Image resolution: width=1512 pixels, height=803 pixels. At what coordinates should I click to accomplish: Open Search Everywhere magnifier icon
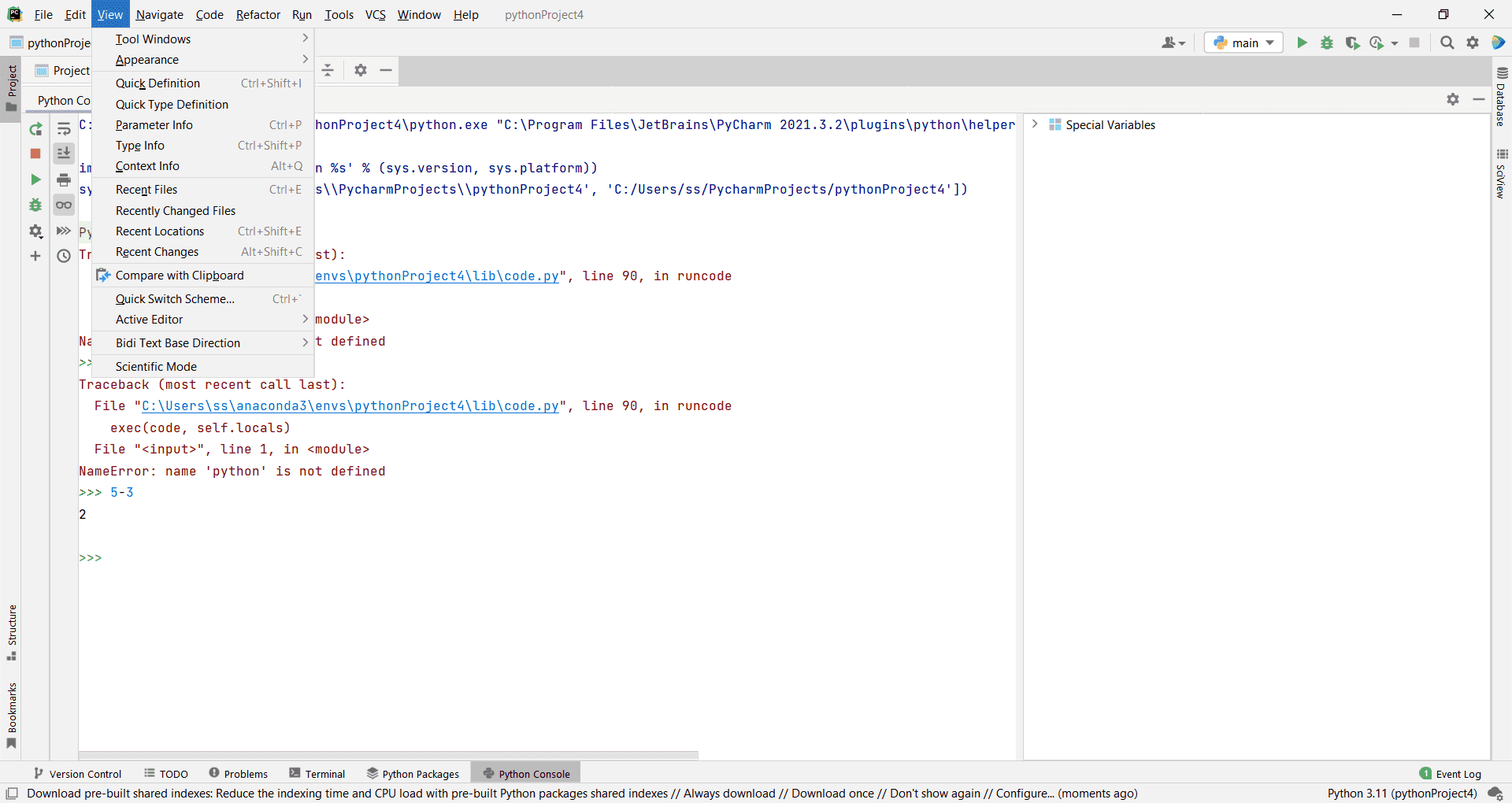pos(1447,43)
